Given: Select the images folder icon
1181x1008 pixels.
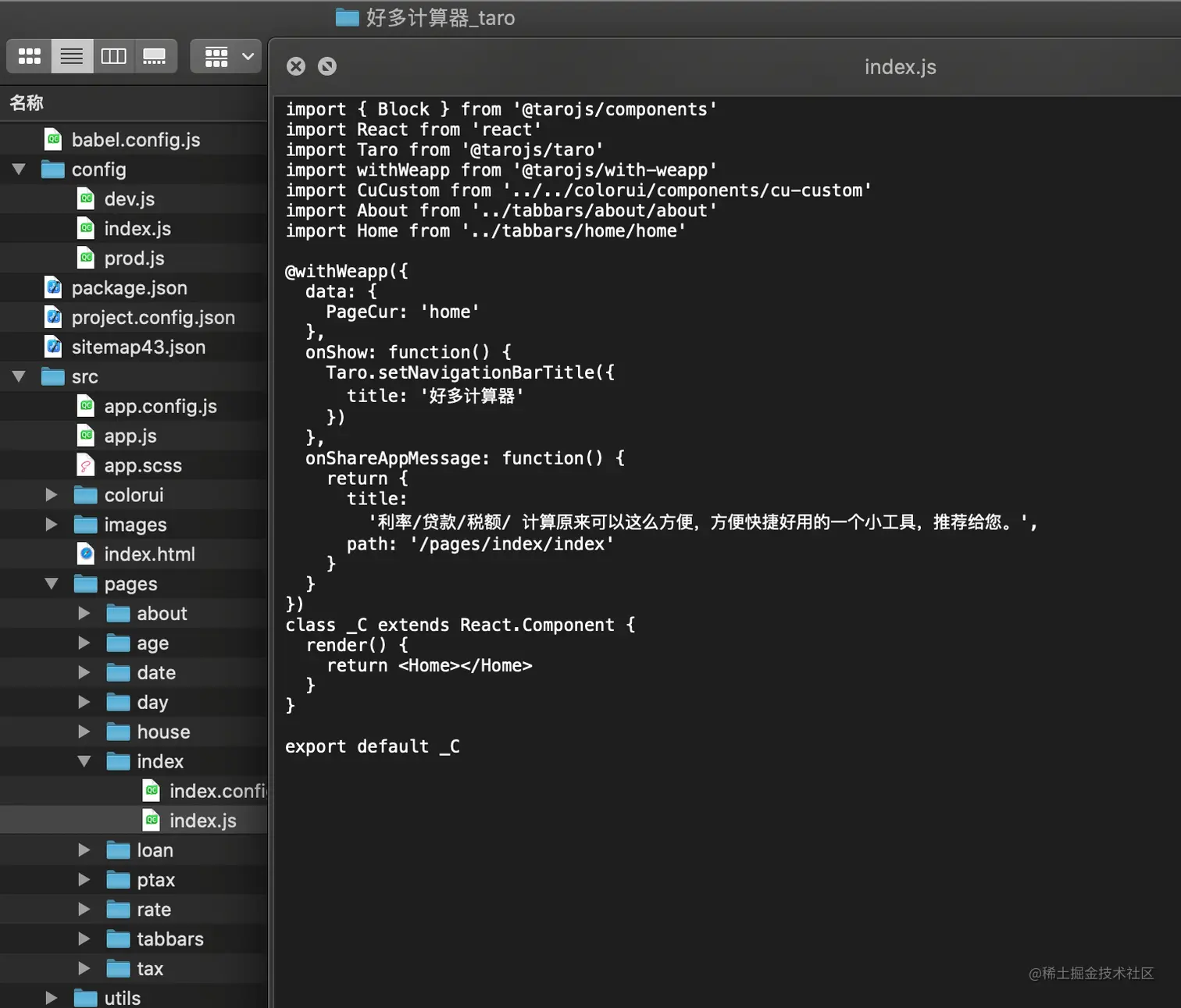Looking at the screenshot, I should click(86, 525).
